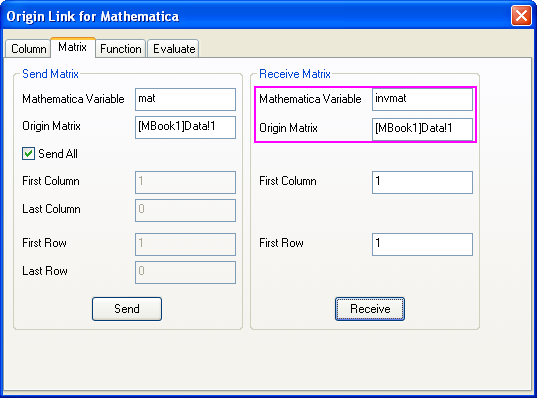Click the disabled Last Row field
The height and width of the screenshot is (398, 537).
[x=185, y=273]
